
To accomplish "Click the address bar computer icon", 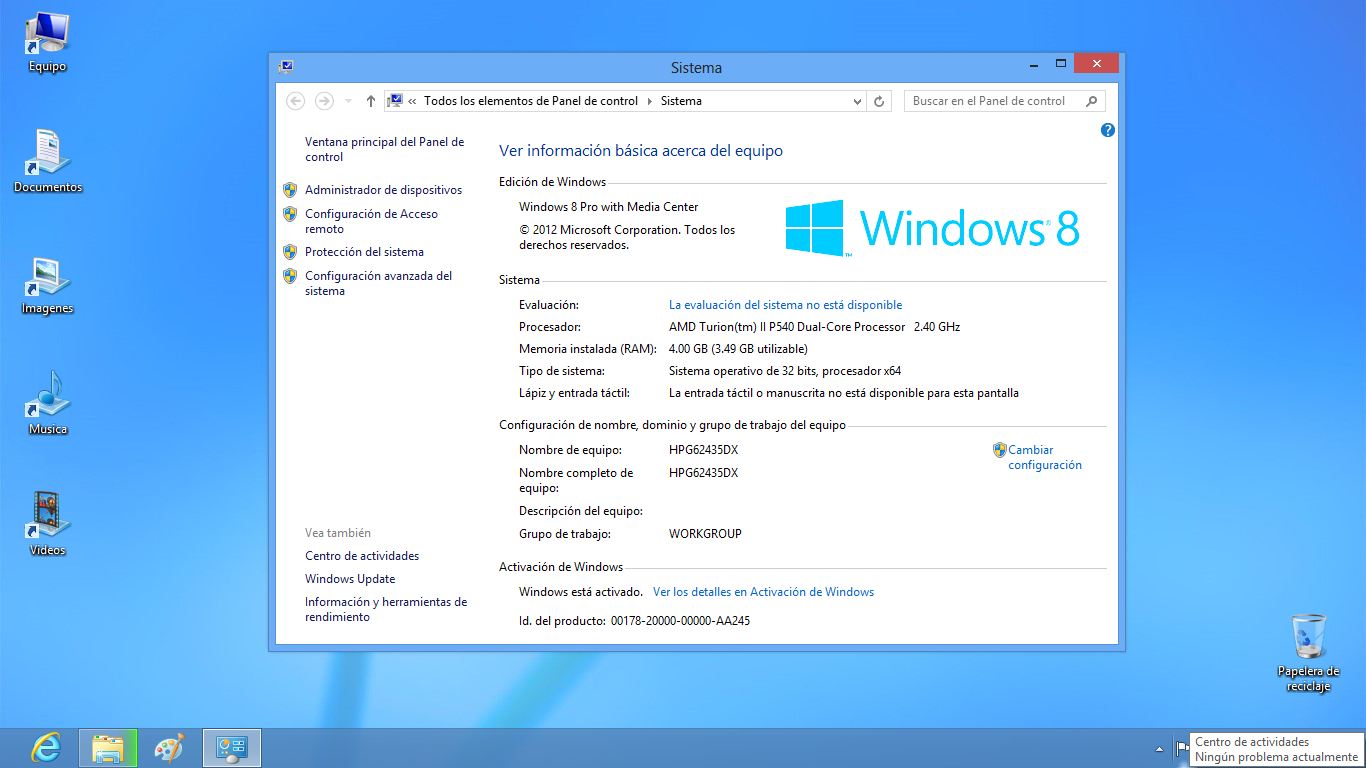I will (395, 101).
